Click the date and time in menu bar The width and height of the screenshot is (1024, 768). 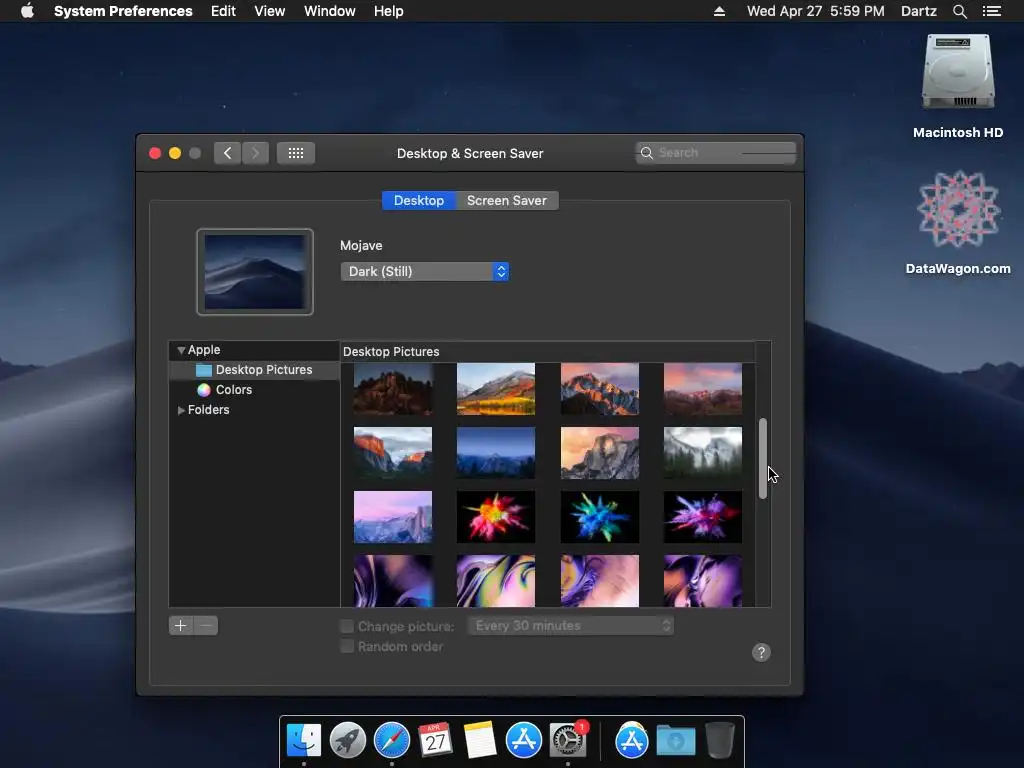pyautogui.click(x=816, y=11)
